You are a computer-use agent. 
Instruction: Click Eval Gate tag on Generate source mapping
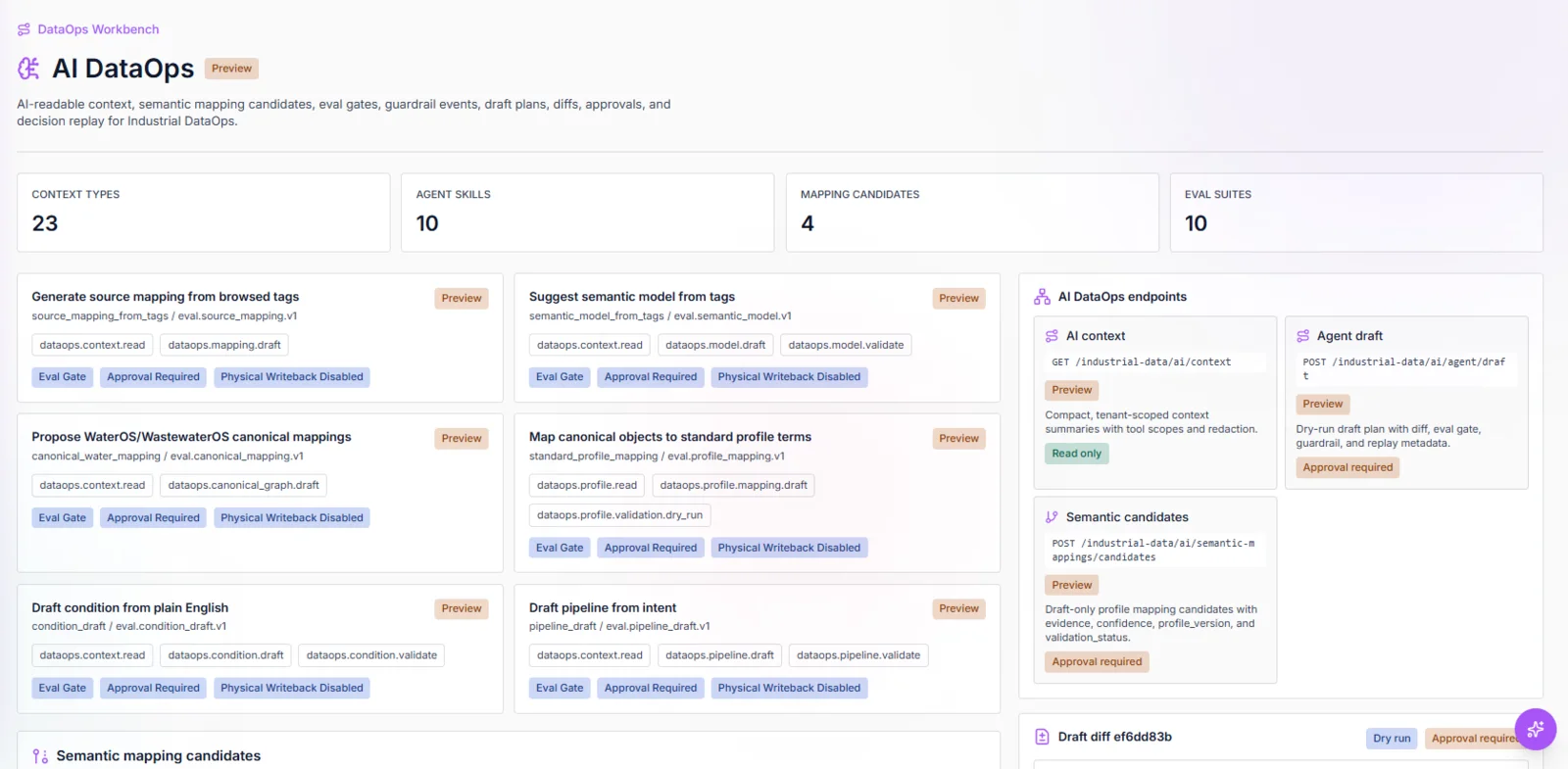[x=63, y=377]
